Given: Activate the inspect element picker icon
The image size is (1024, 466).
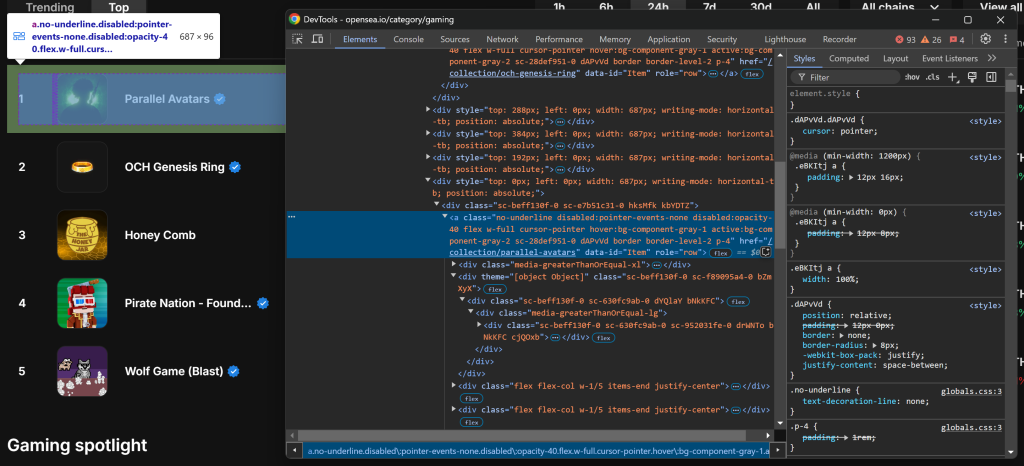Looking at the screenshot, I should (x=298, y=39).
